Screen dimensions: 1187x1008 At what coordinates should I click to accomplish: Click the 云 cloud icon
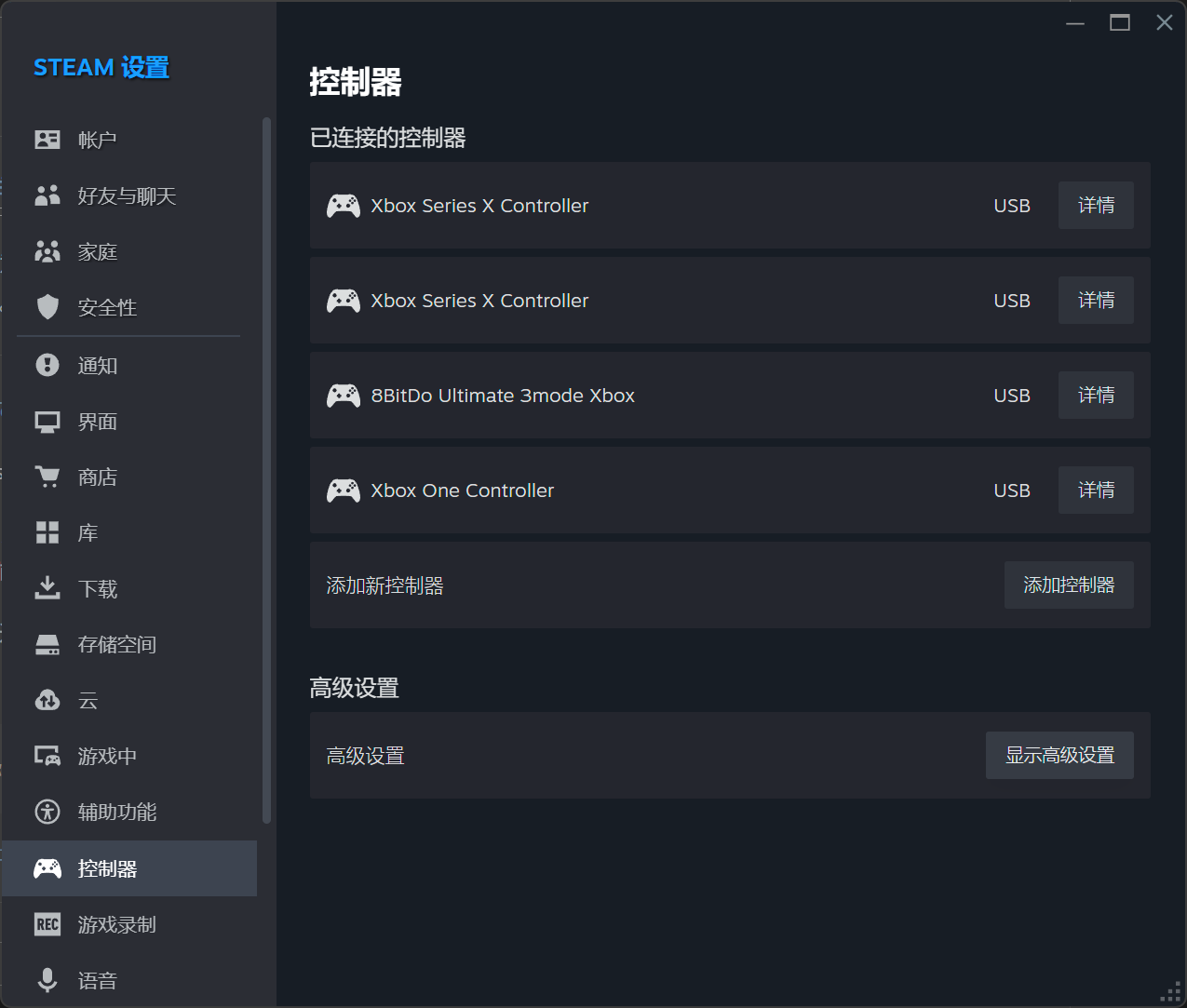(47, 700)
